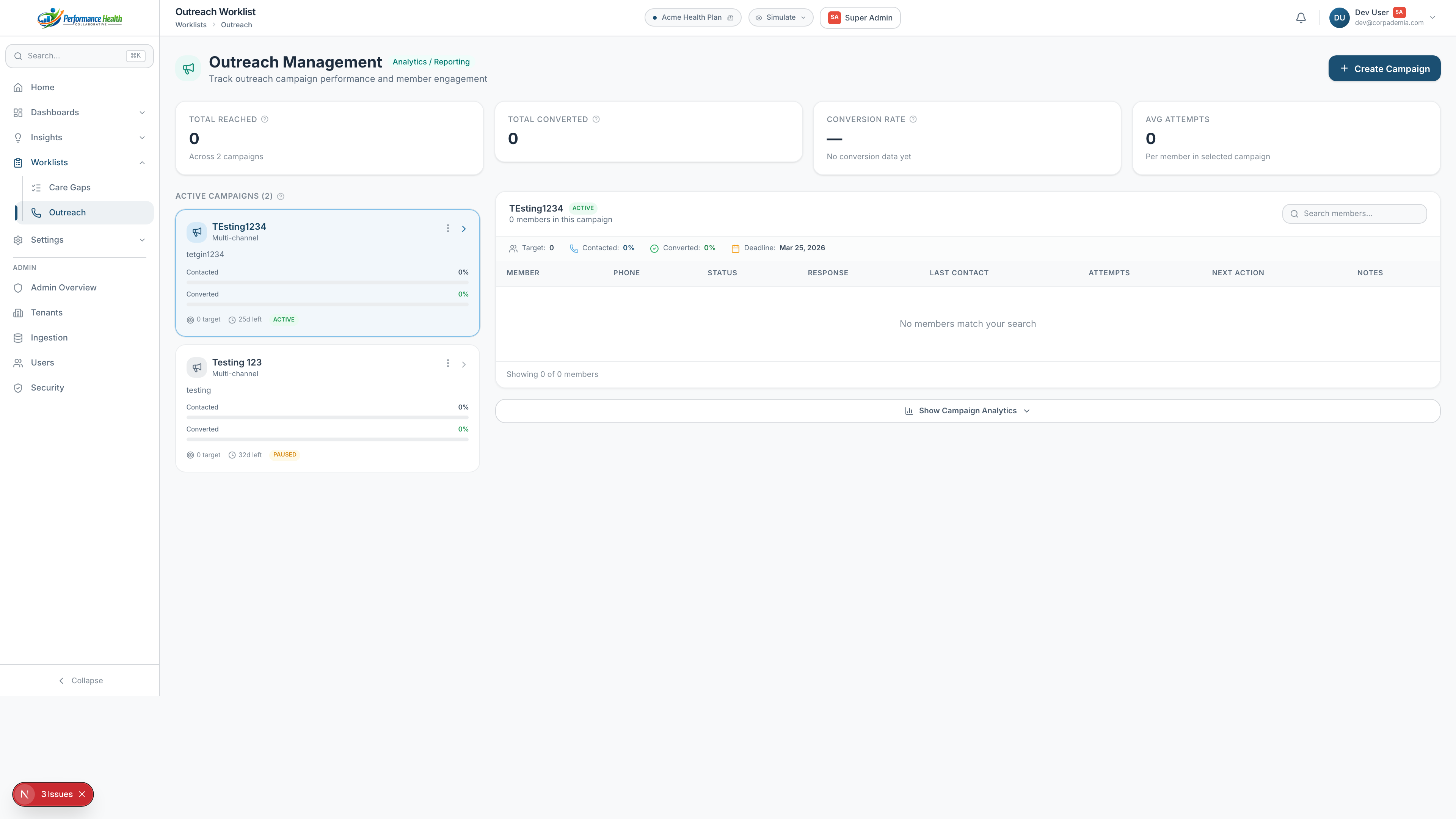This screenshot has width=1456, height=819.
Task: Click the Converted check-circle icon
Action: pyautogui.click(x=654, y=248)
